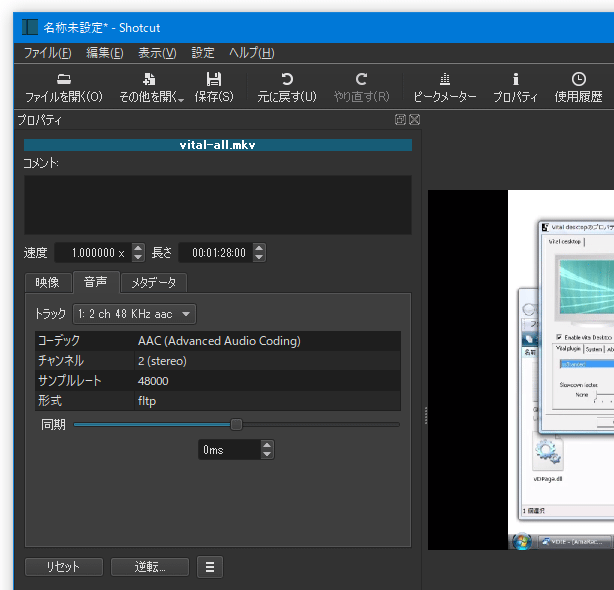This screenshot has height=590, width=614.
Task: Switch to the メタデータ tab
Action: pos(154,283)
